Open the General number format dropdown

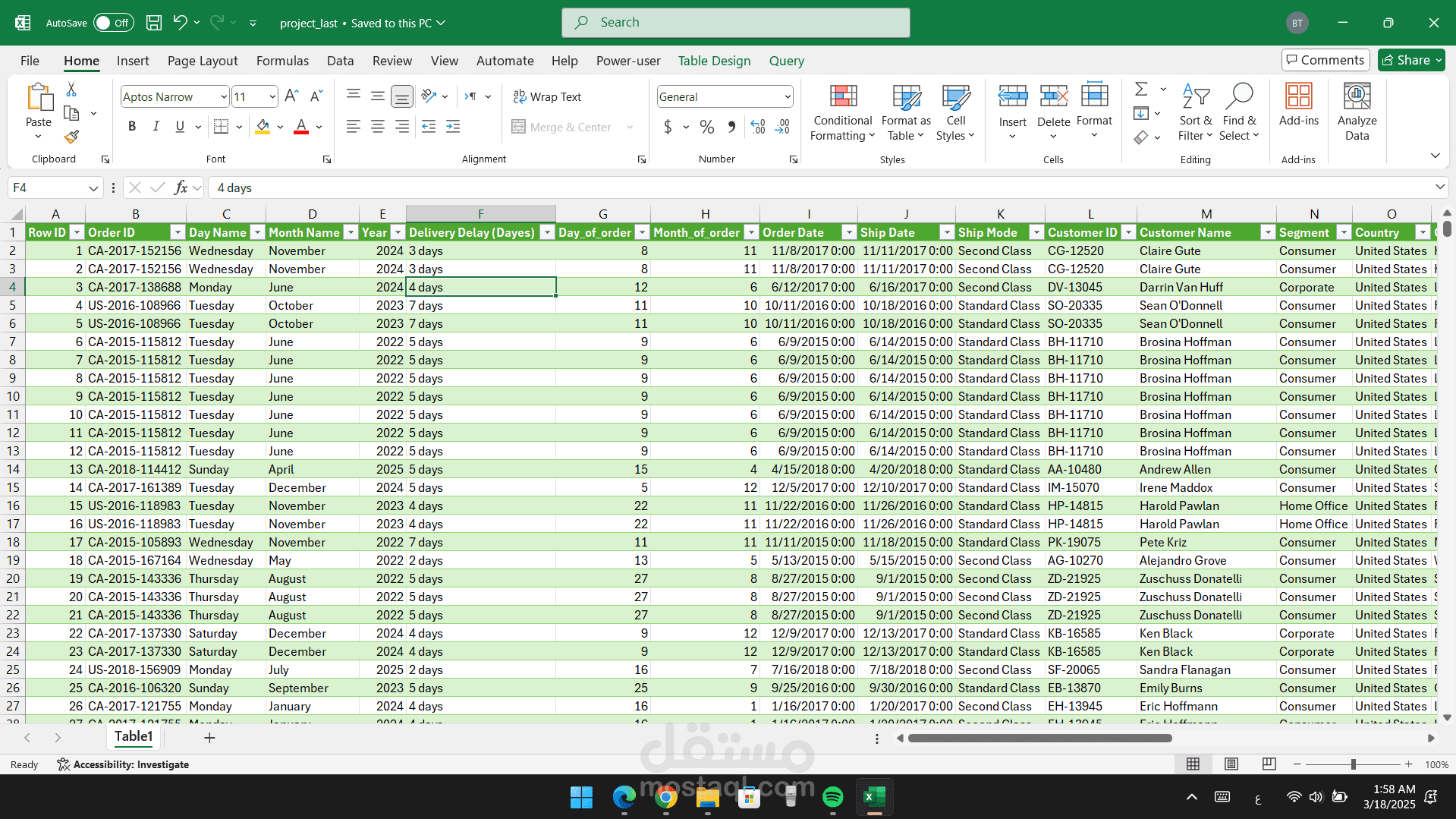point(788,96)
